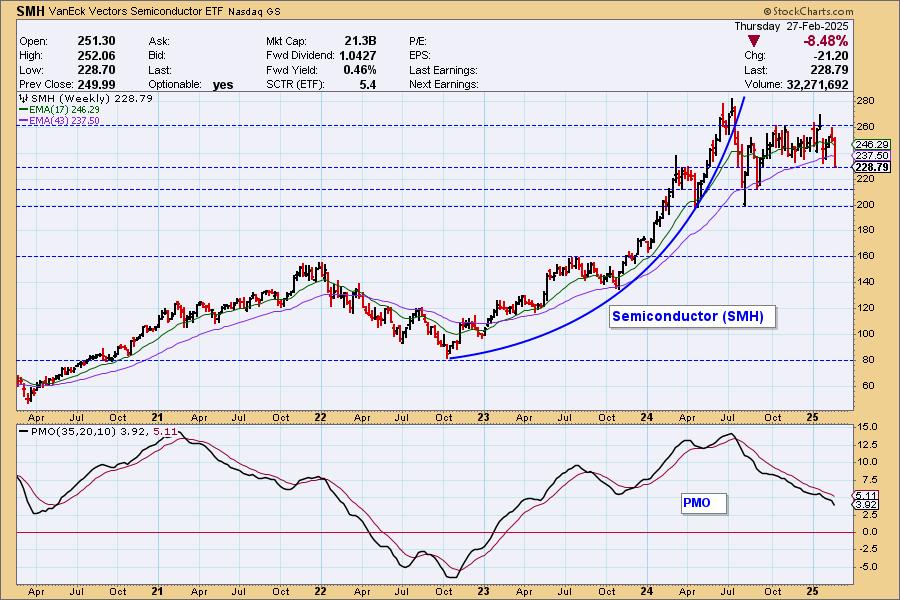Click the P/E: label

click(418, 41)
